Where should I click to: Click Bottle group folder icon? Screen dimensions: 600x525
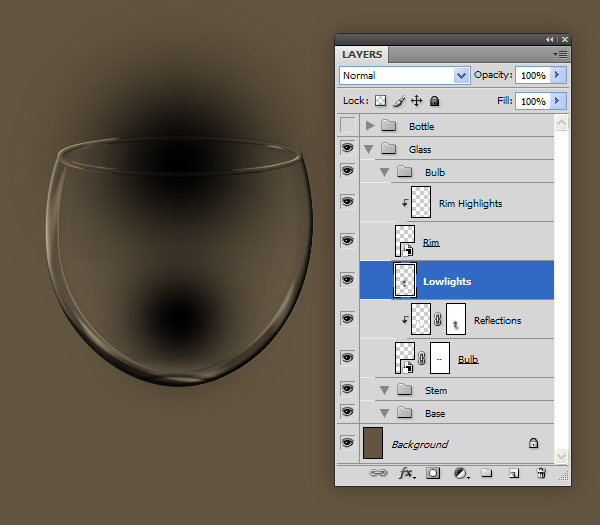388,126
